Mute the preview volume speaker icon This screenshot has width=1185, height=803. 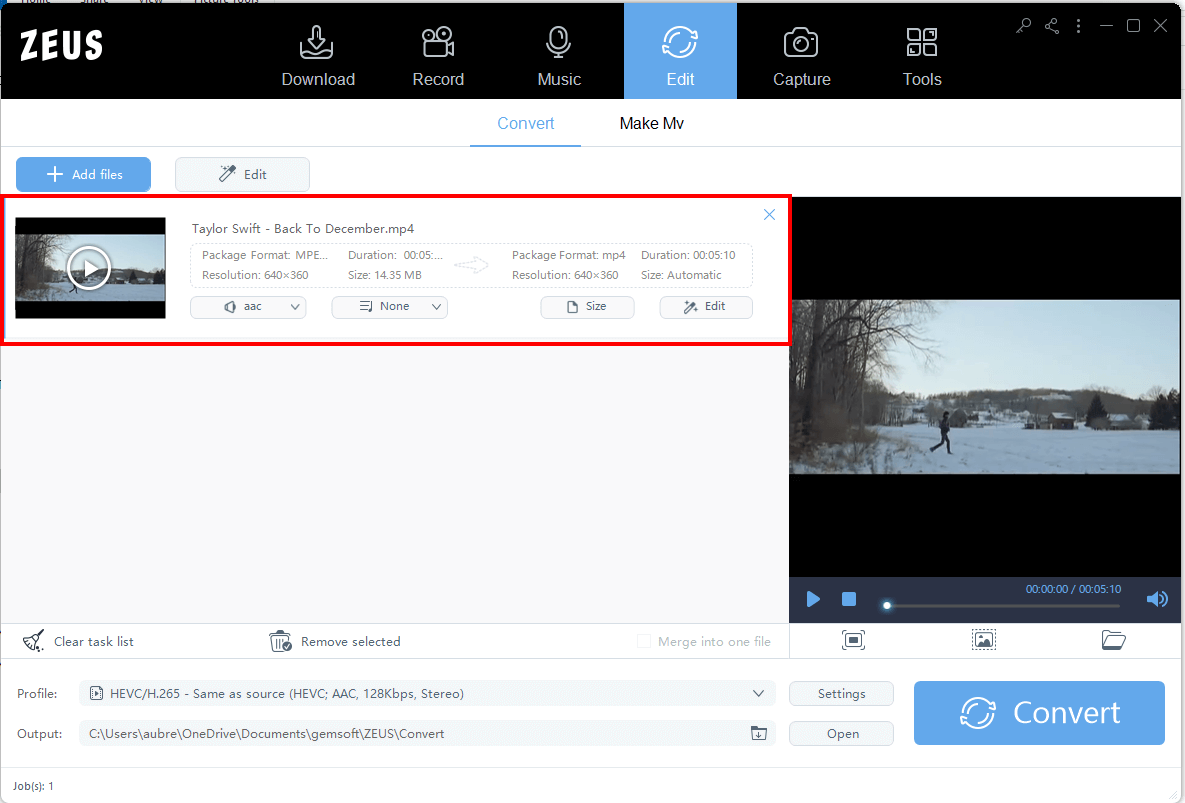[x=1157, y=599]
